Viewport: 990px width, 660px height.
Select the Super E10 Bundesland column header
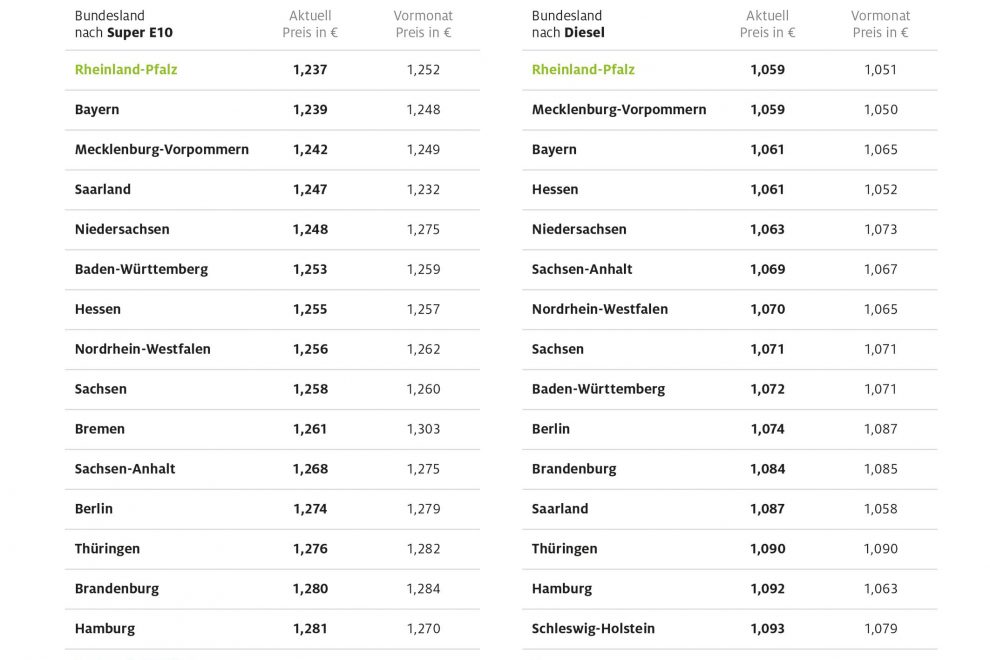124,24
